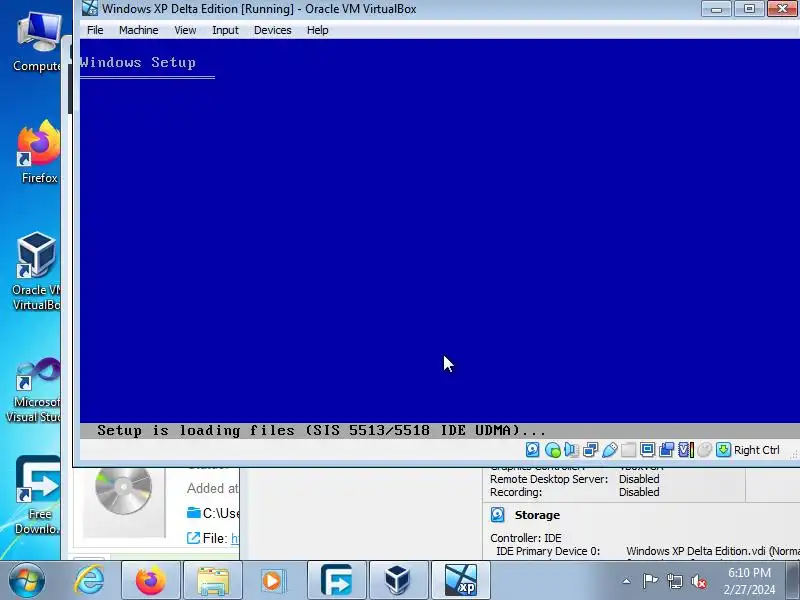Click the VirtualBox VM window title icon
Screen dimensions: 800x600
[90, 8]
